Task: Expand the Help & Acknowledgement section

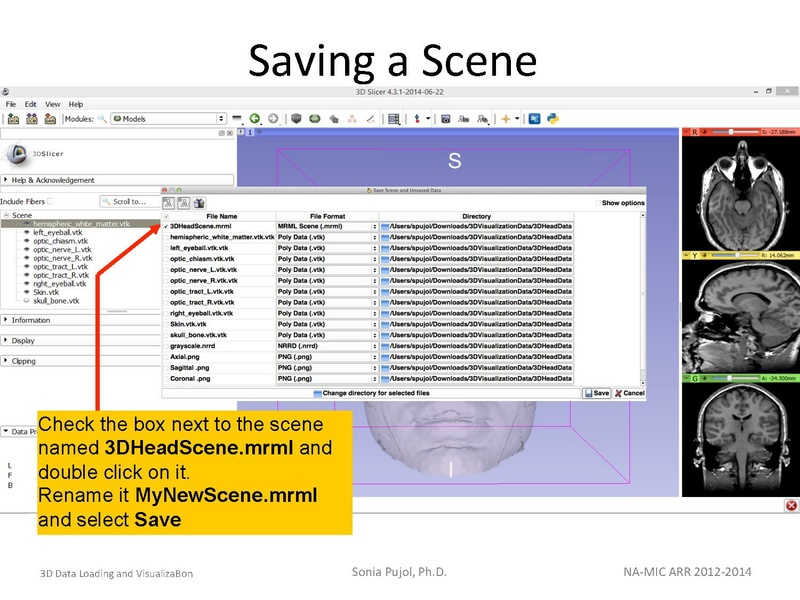Action: click(117, 180)
